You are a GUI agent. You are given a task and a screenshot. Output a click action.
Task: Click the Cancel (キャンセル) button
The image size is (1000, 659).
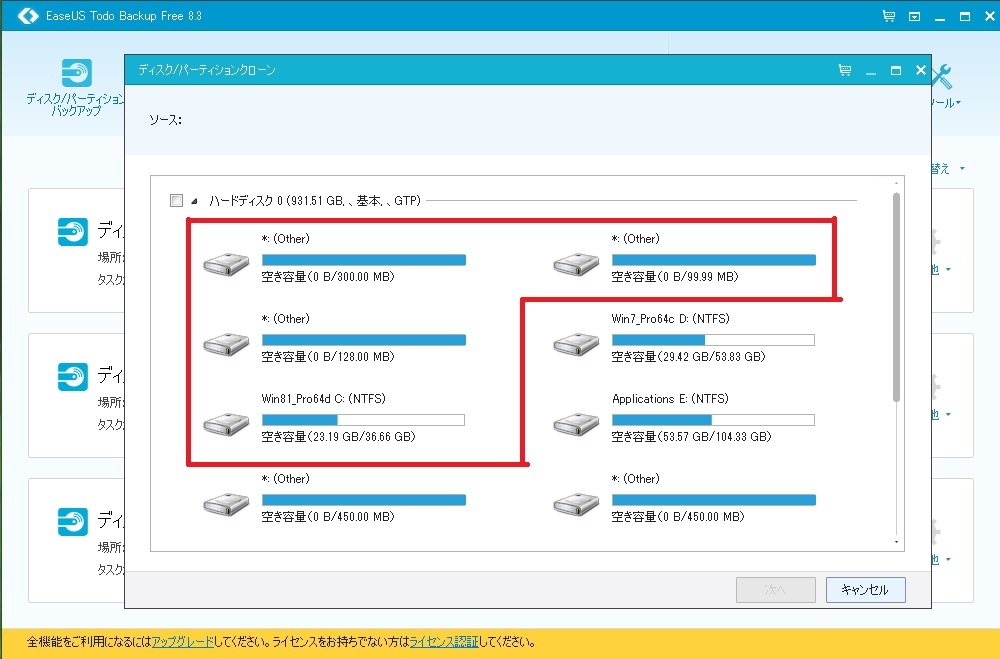[865, 589]
